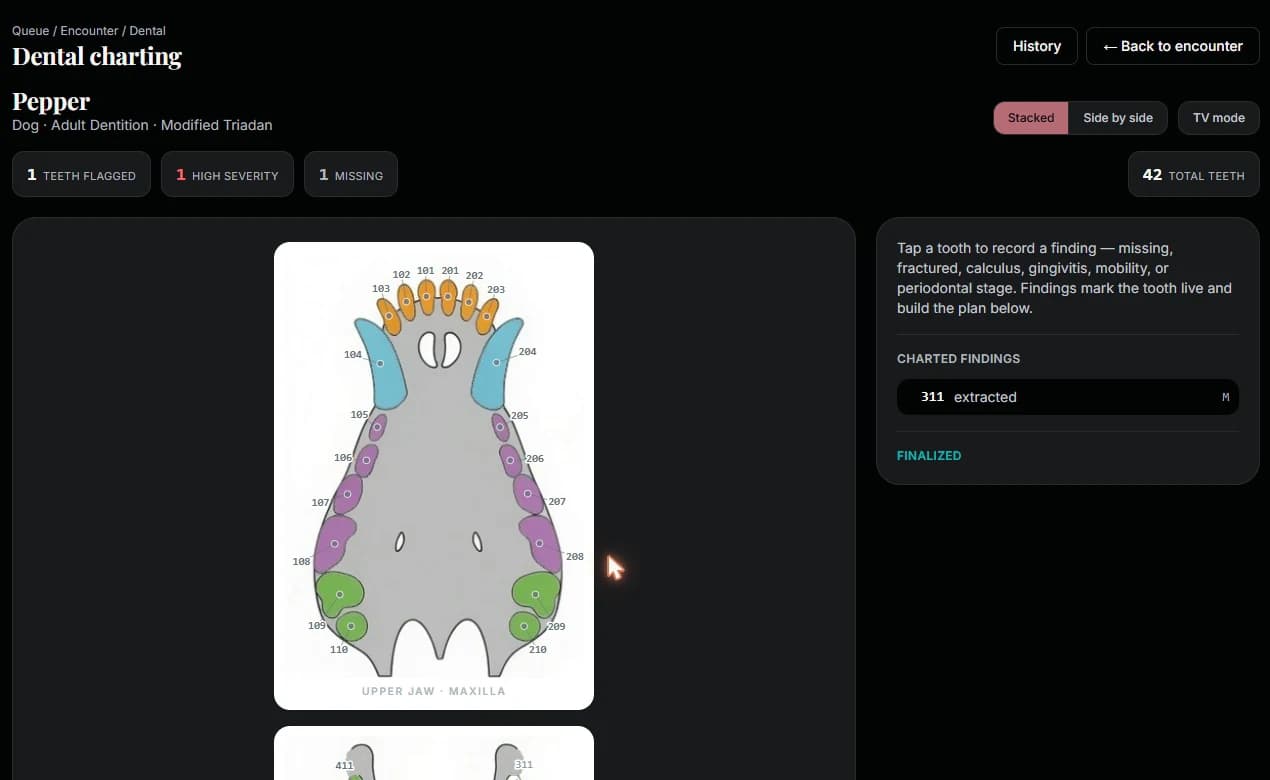Click premolar tooth 106
Viewport: 1270px width, 780px height.
coord(366,460)
